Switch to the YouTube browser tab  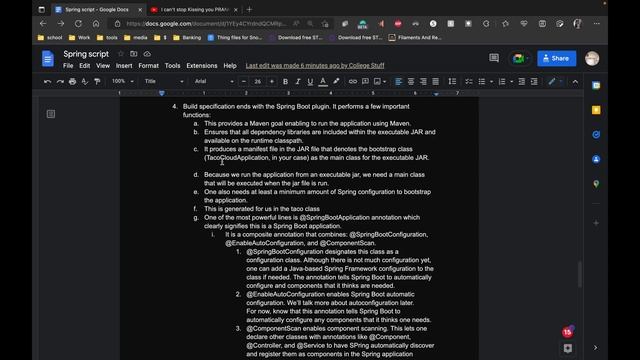pyautogui.click(x=194, y=9)
